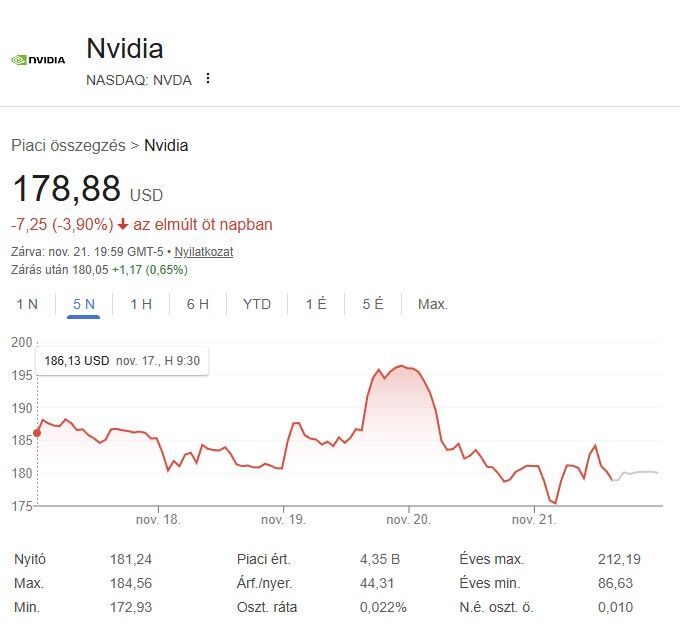
Task: Click the 178,88 USD price value
Action: click(x=66, y=189)
